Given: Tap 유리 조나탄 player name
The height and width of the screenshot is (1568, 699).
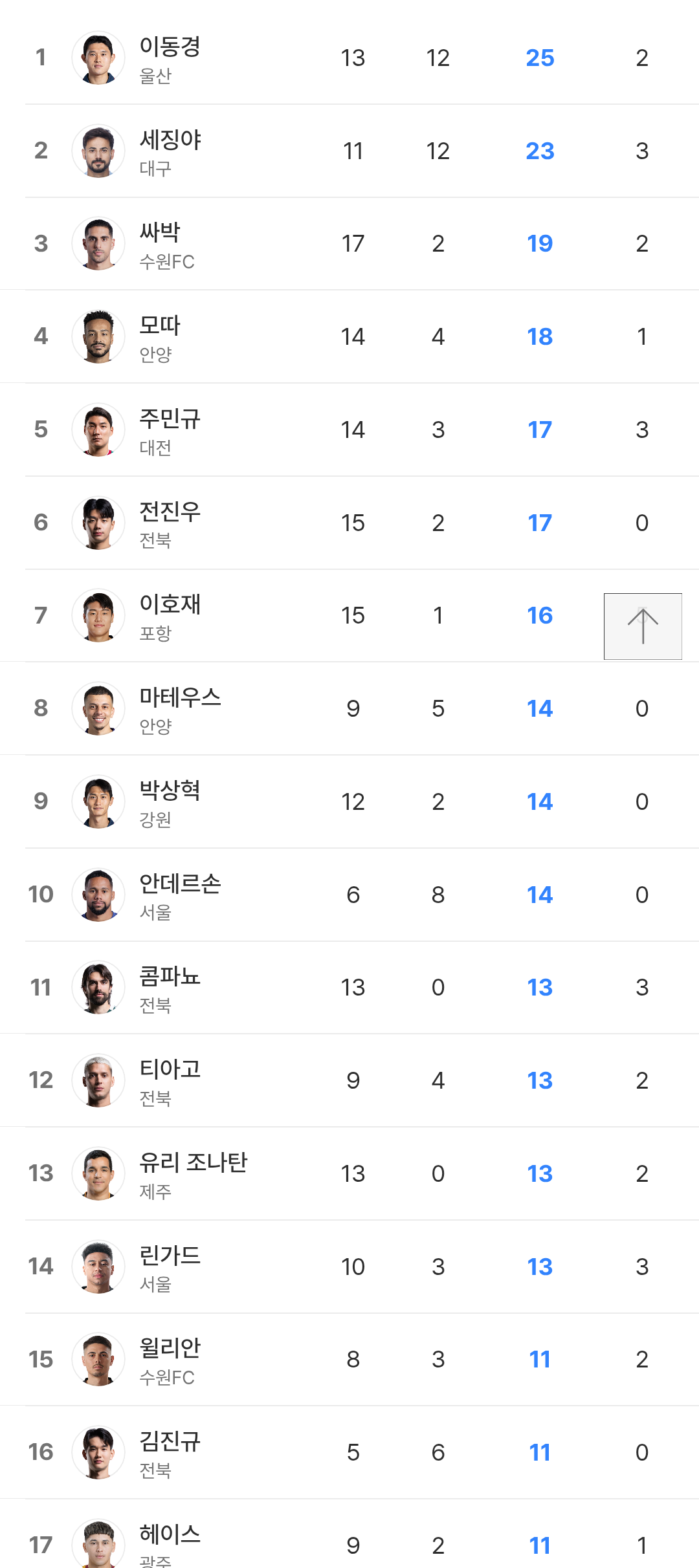Looking at the screenshot, I should coord(193,1162).
